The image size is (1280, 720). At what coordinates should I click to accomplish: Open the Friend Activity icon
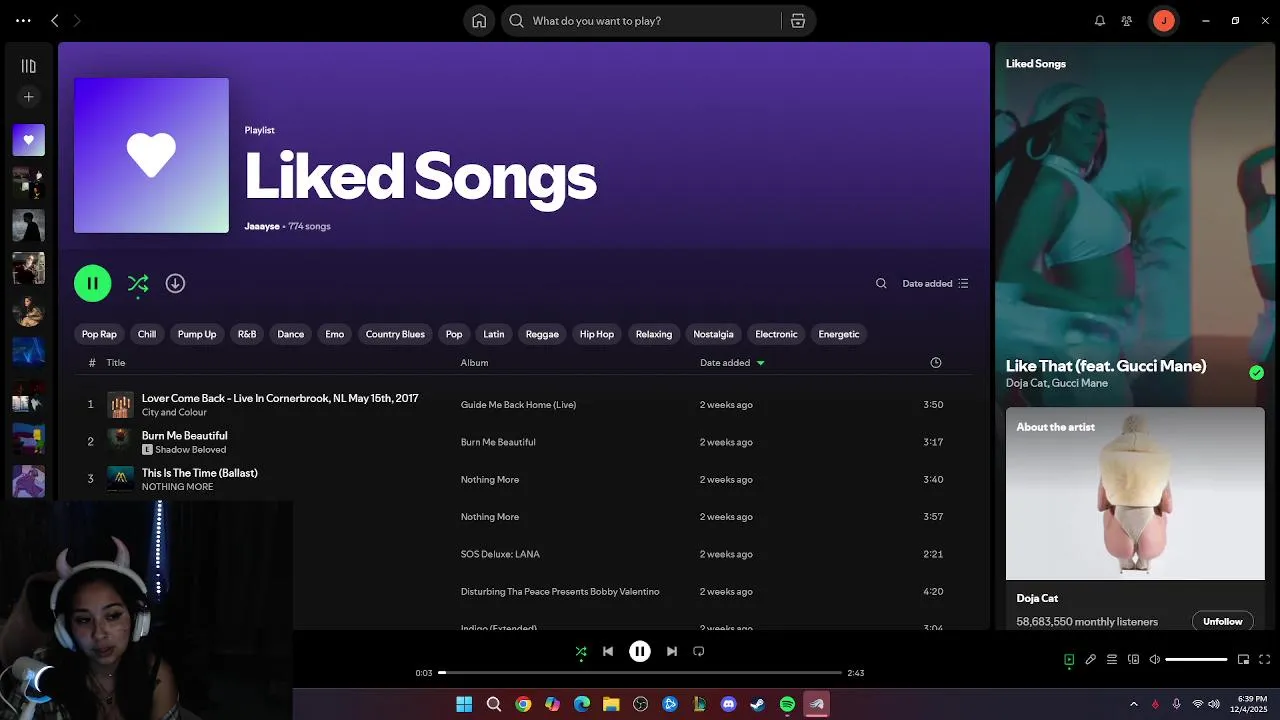click(x=1127, y=21)
